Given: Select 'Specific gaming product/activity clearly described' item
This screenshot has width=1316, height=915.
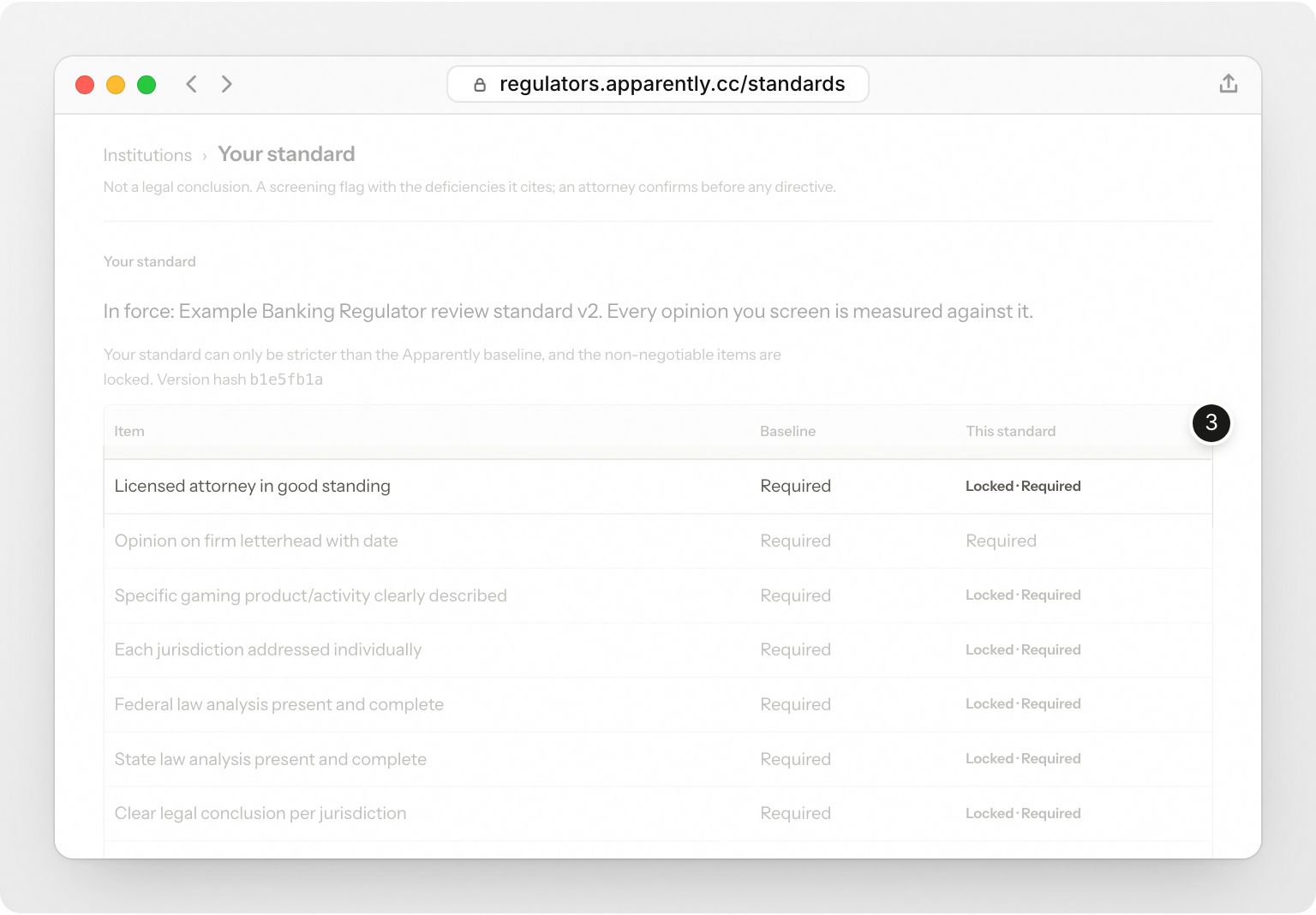Looking at the screenshot, I should pyautogui.click(x=310, y=595).
